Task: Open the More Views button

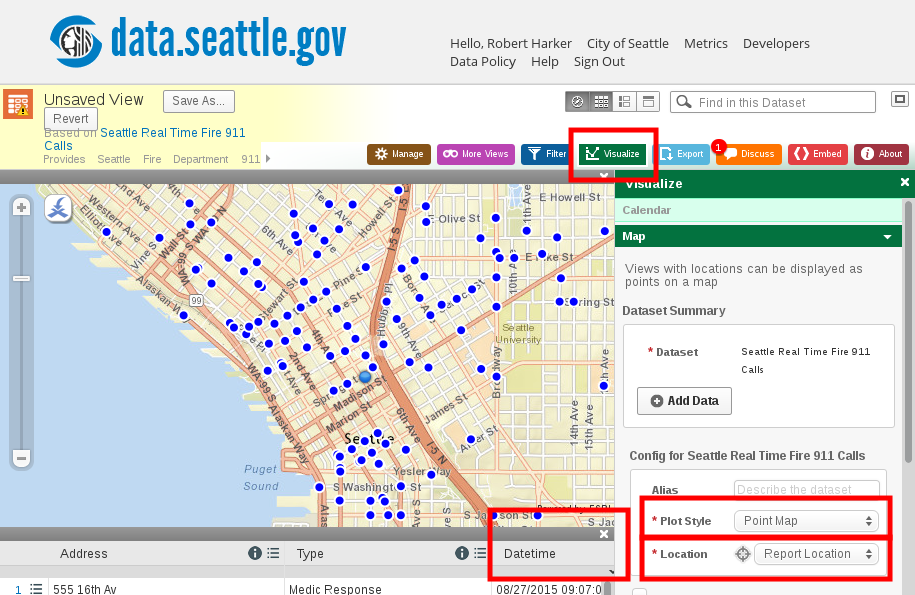Action: point(476,154)
